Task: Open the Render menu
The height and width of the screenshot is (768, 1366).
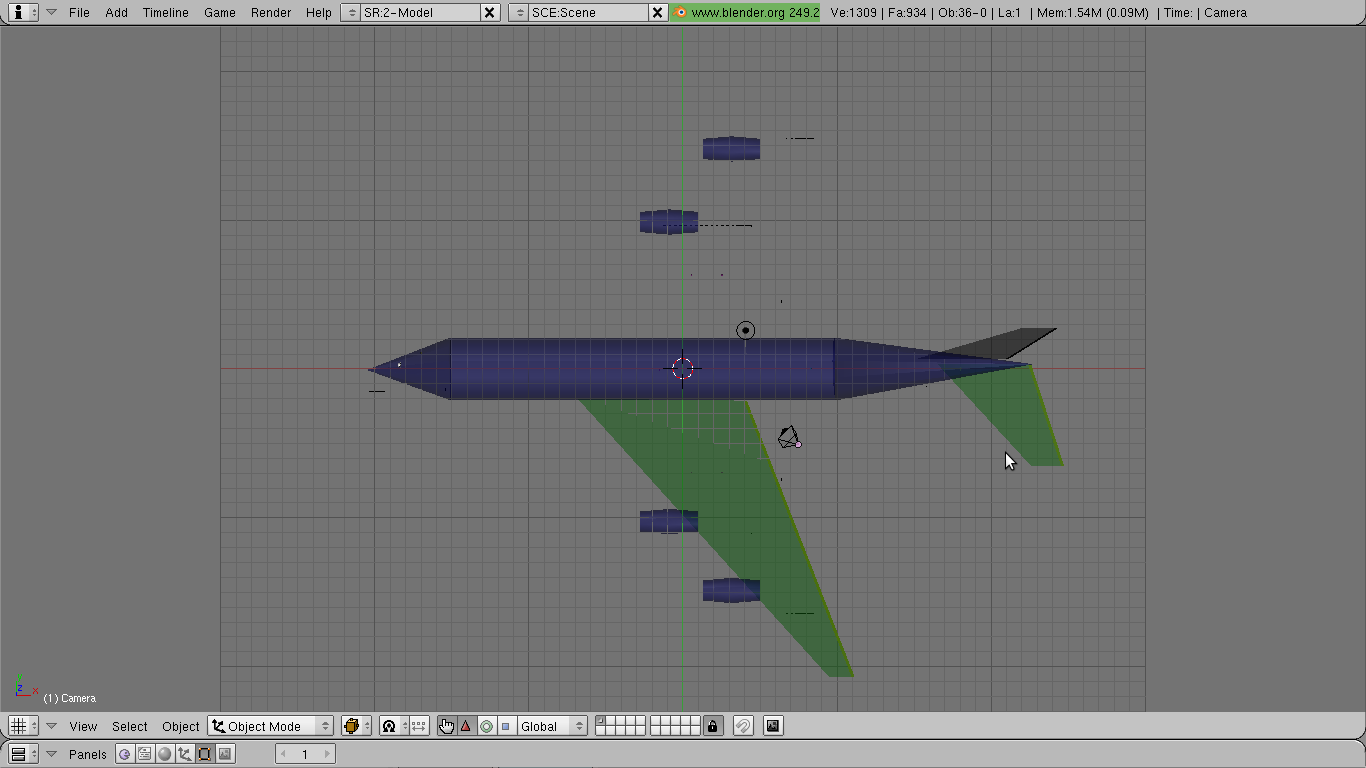Action: click(271, 12)
